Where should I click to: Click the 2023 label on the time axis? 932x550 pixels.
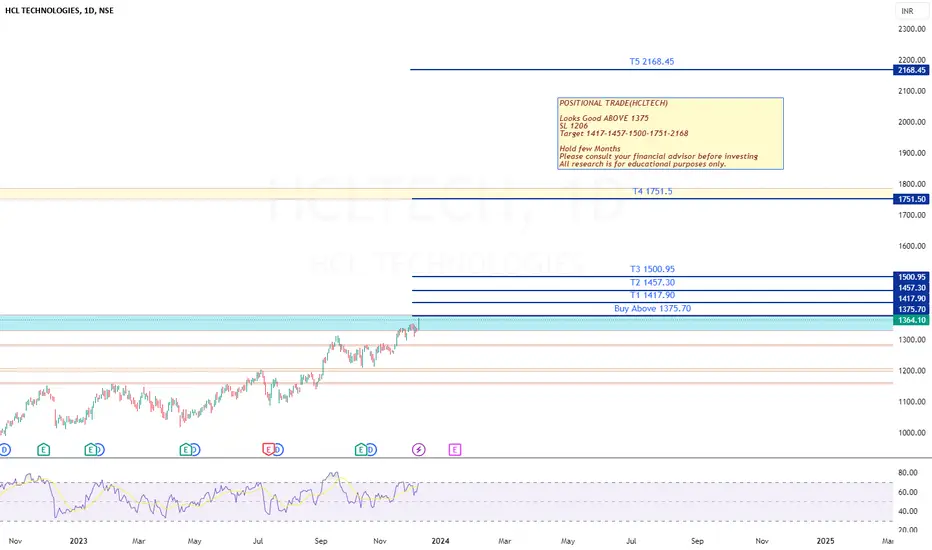click(78, 540)
